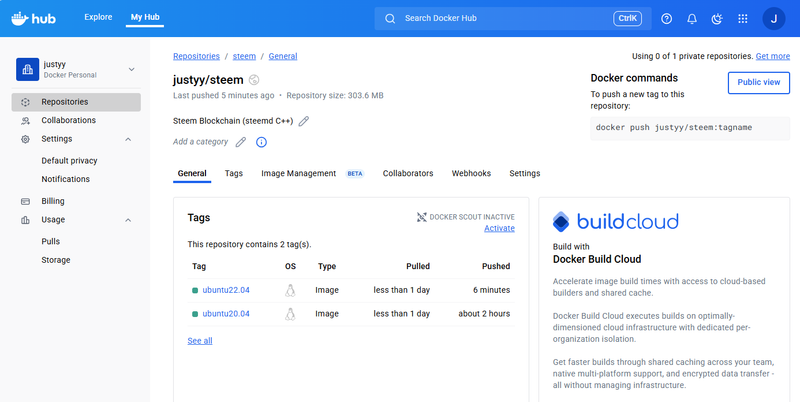Switch to the Tags tab

(234, 173)
